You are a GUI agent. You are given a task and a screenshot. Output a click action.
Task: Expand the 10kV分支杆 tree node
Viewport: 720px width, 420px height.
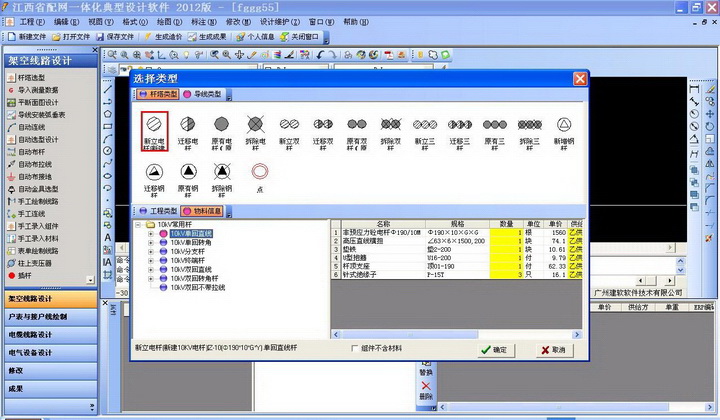151,252
